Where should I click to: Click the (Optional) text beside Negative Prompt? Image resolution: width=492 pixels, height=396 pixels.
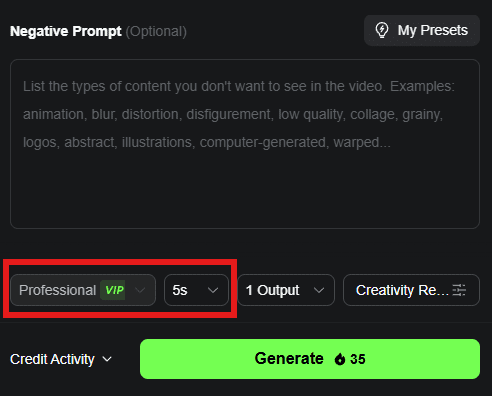156,31
